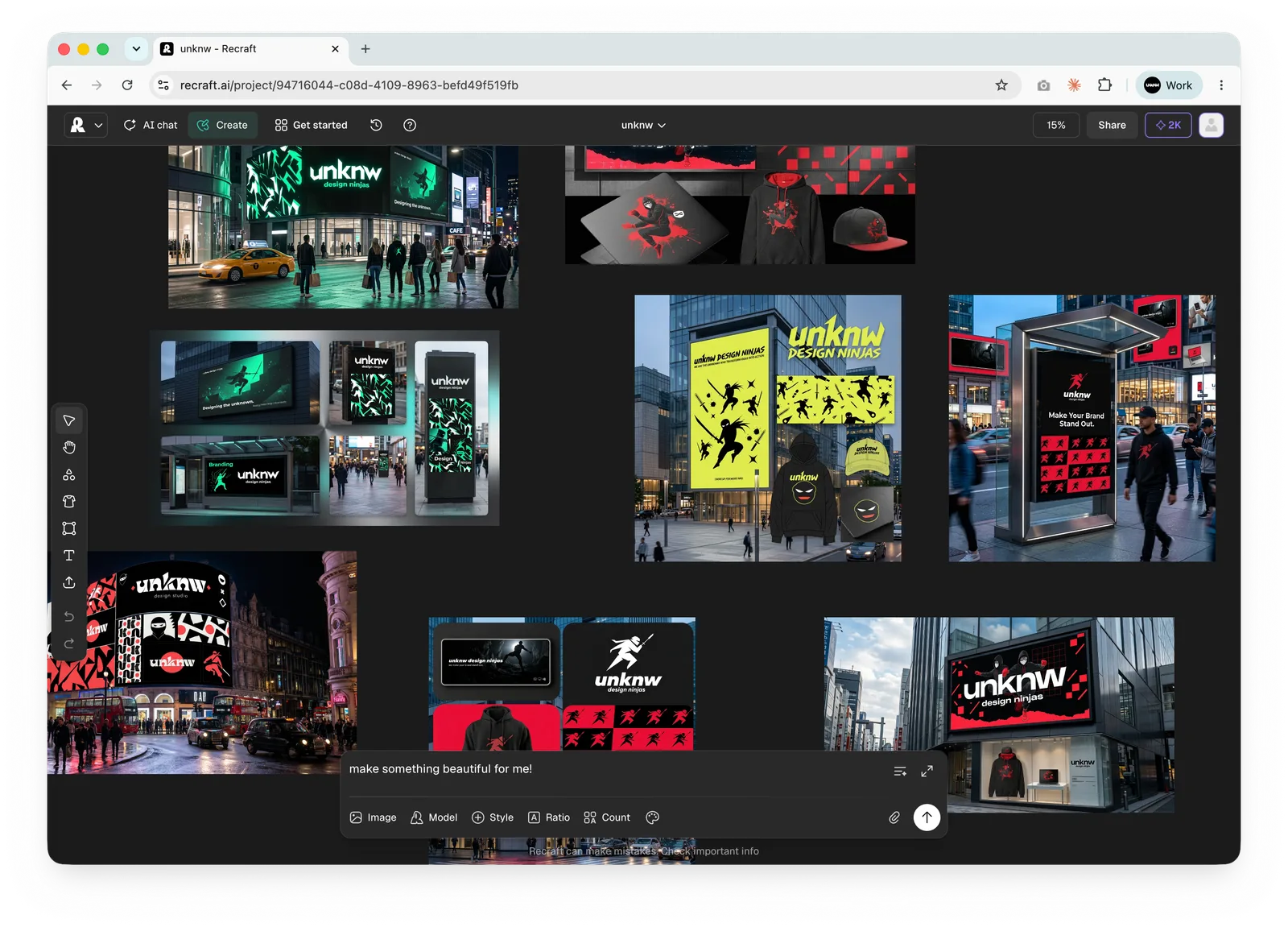Click the Share button
This screenshot has width=1288, height=927.
pos(1112,125)
